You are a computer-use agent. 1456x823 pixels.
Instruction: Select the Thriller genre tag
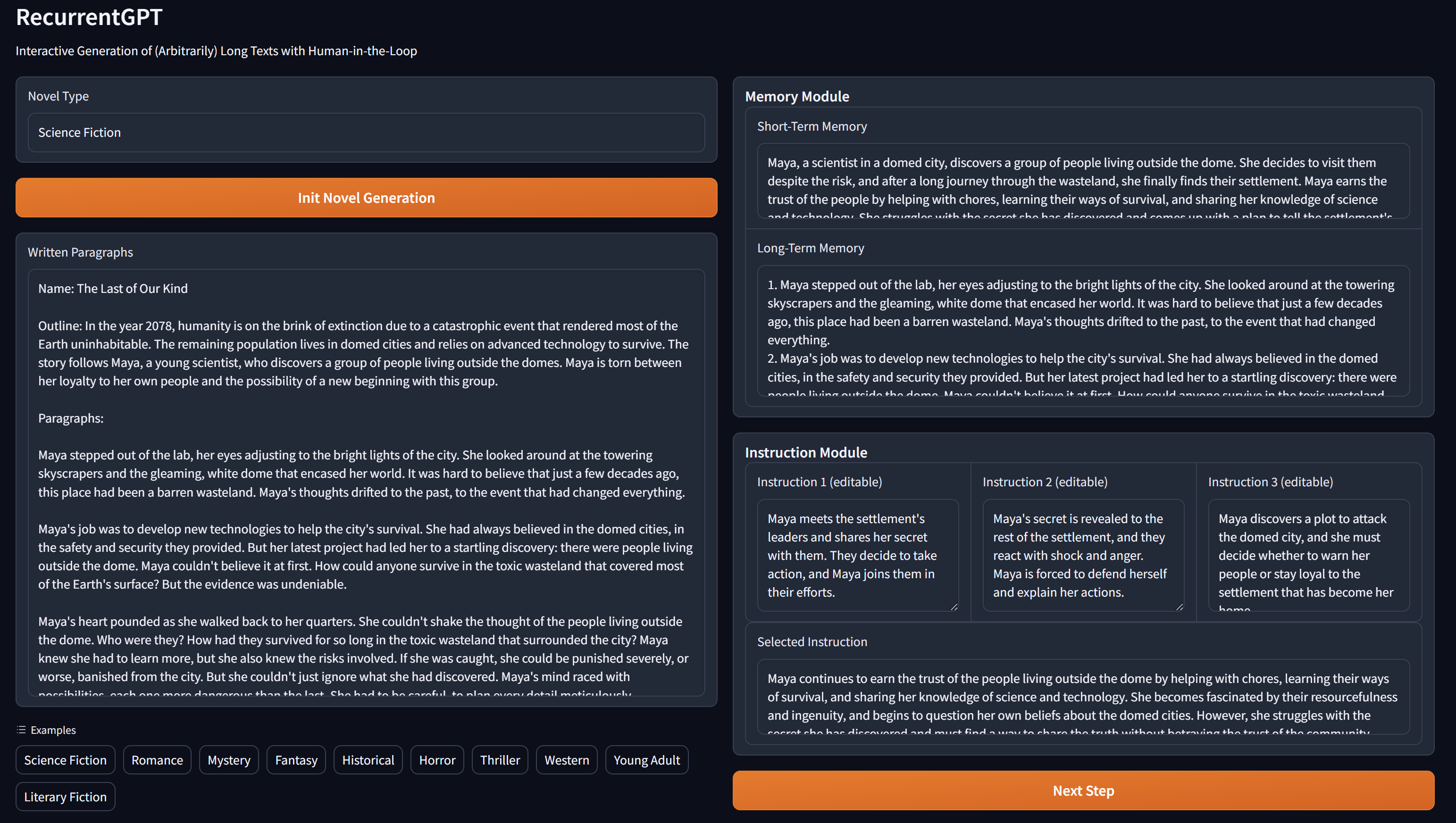(x=499, y=760)
